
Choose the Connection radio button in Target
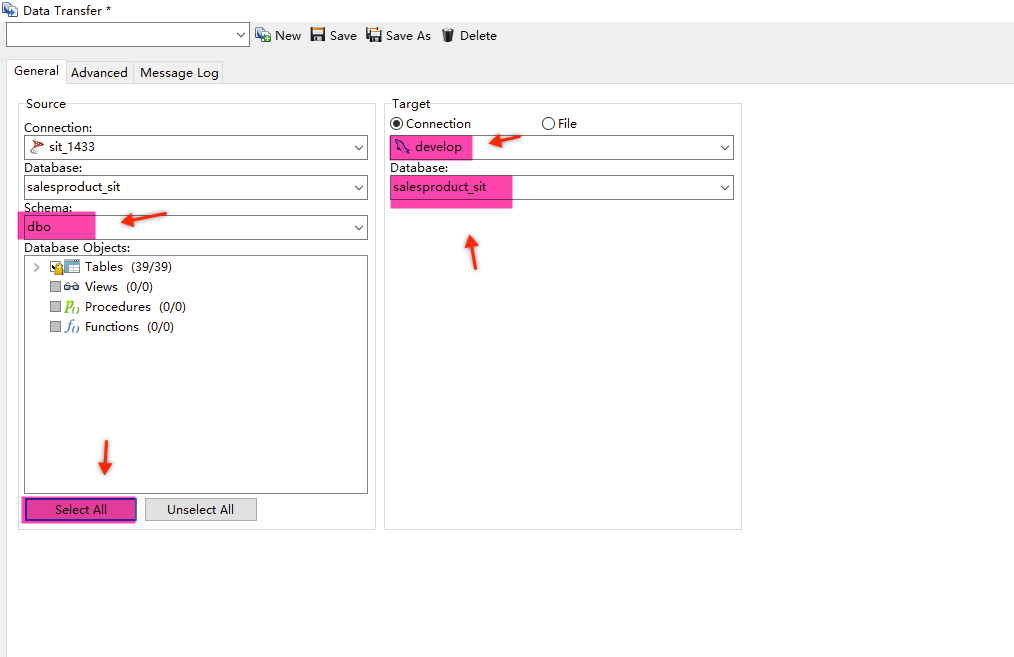[x=397, y=124]
